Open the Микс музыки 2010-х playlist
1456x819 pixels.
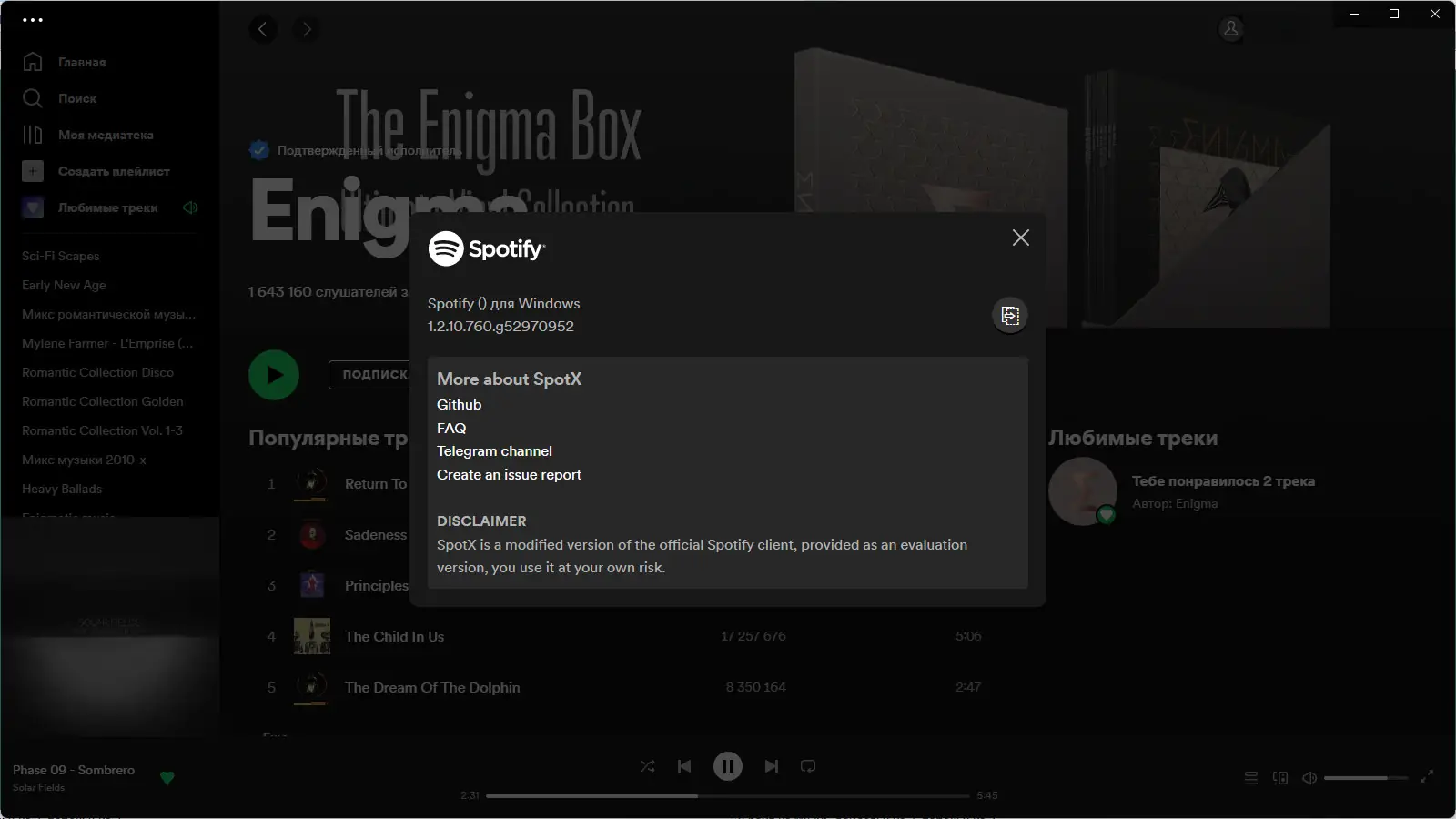click(84, 460)
